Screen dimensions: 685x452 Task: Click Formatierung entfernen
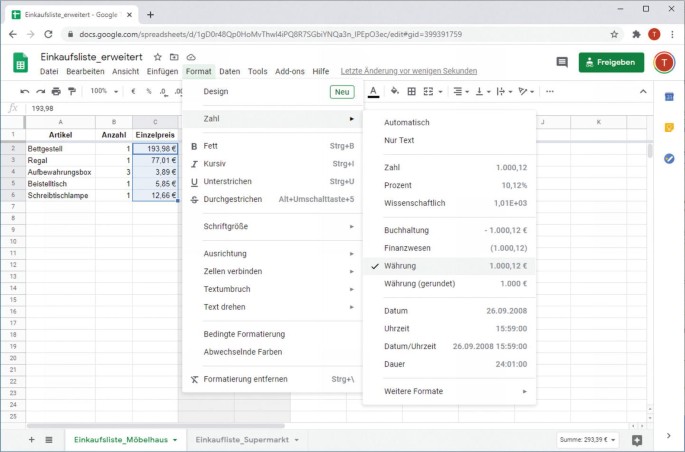[273, 379]
